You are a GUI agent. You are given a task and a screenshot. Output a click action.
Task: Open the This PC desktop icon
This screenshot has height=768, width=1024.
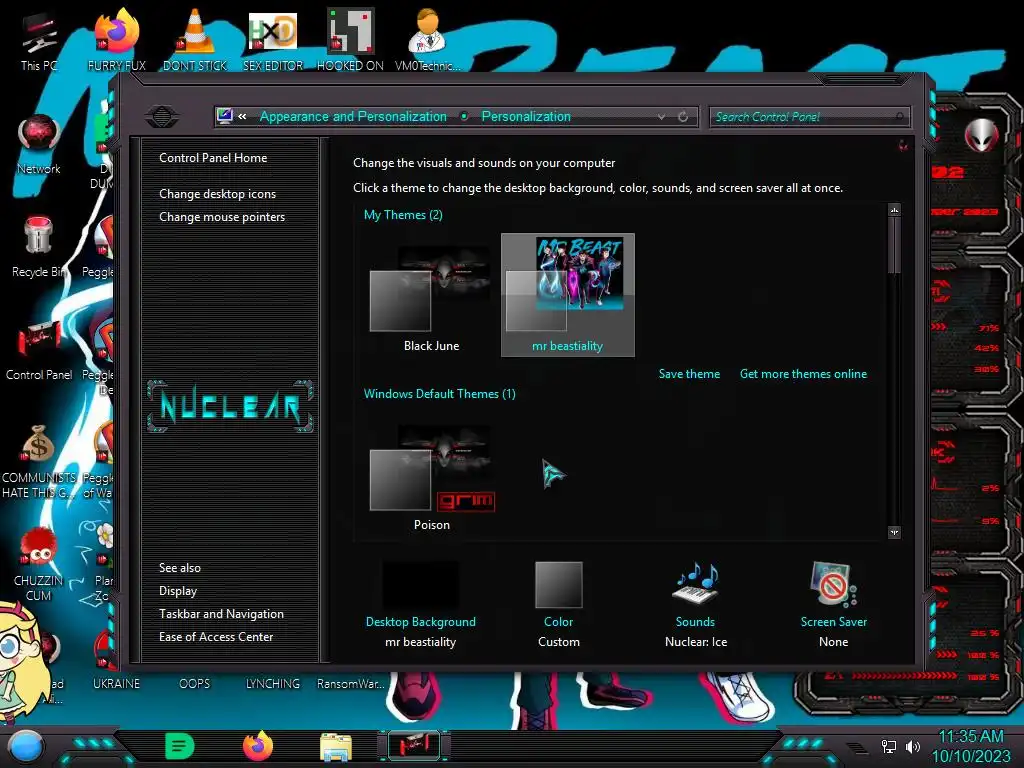38,42
